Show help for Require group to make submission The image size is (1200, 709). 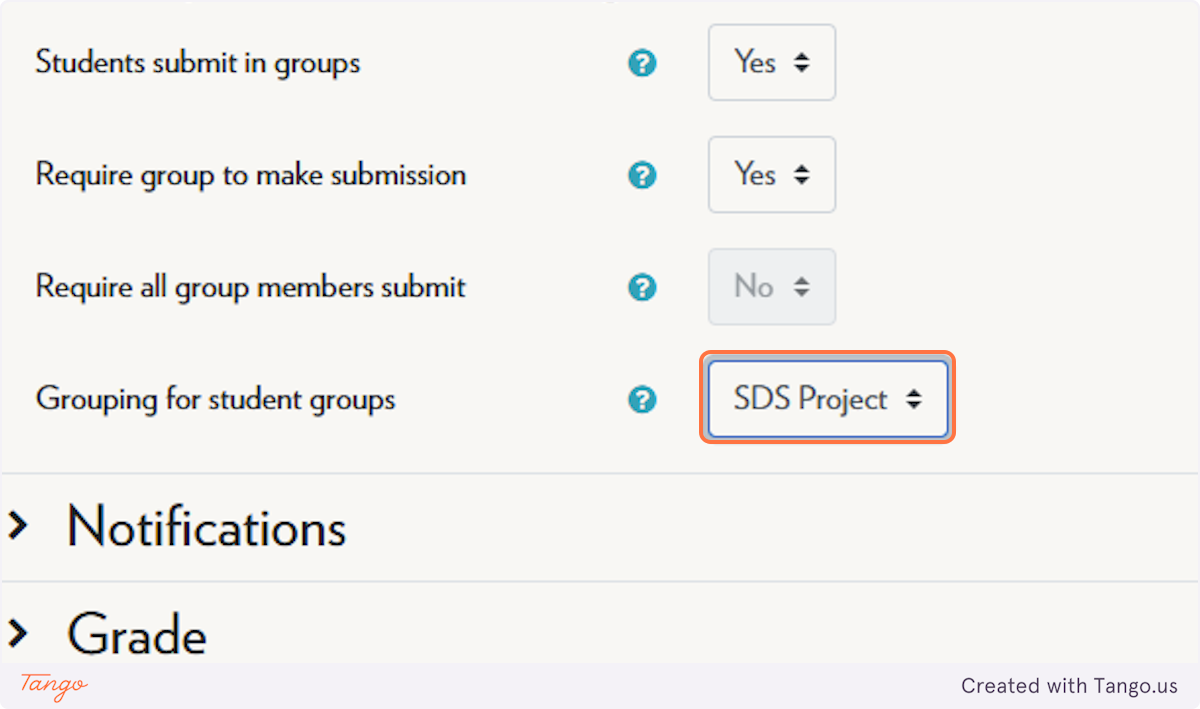tap(642, 176)
